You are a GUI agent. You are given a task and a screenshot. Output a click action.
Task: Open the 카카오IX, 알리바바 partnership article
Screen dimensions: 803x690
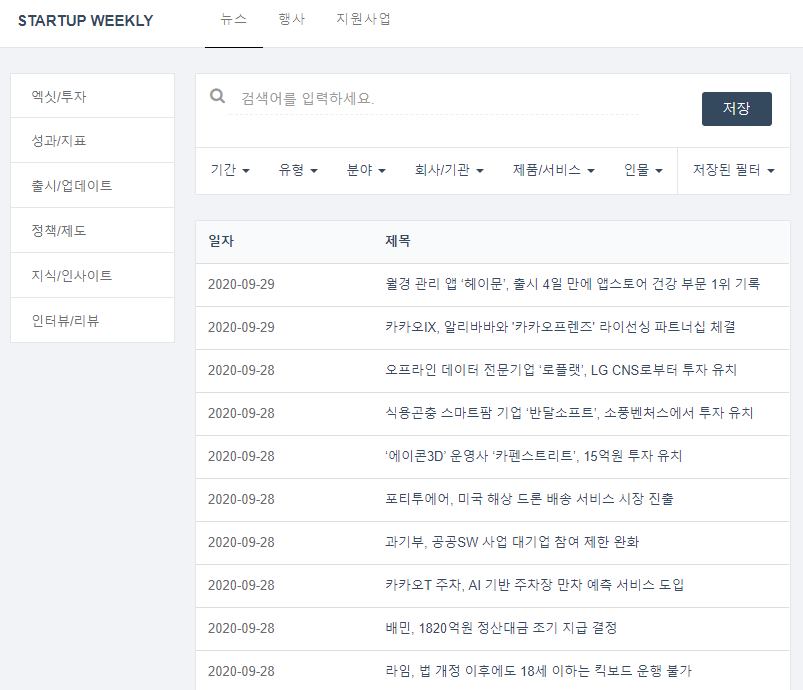560,327
